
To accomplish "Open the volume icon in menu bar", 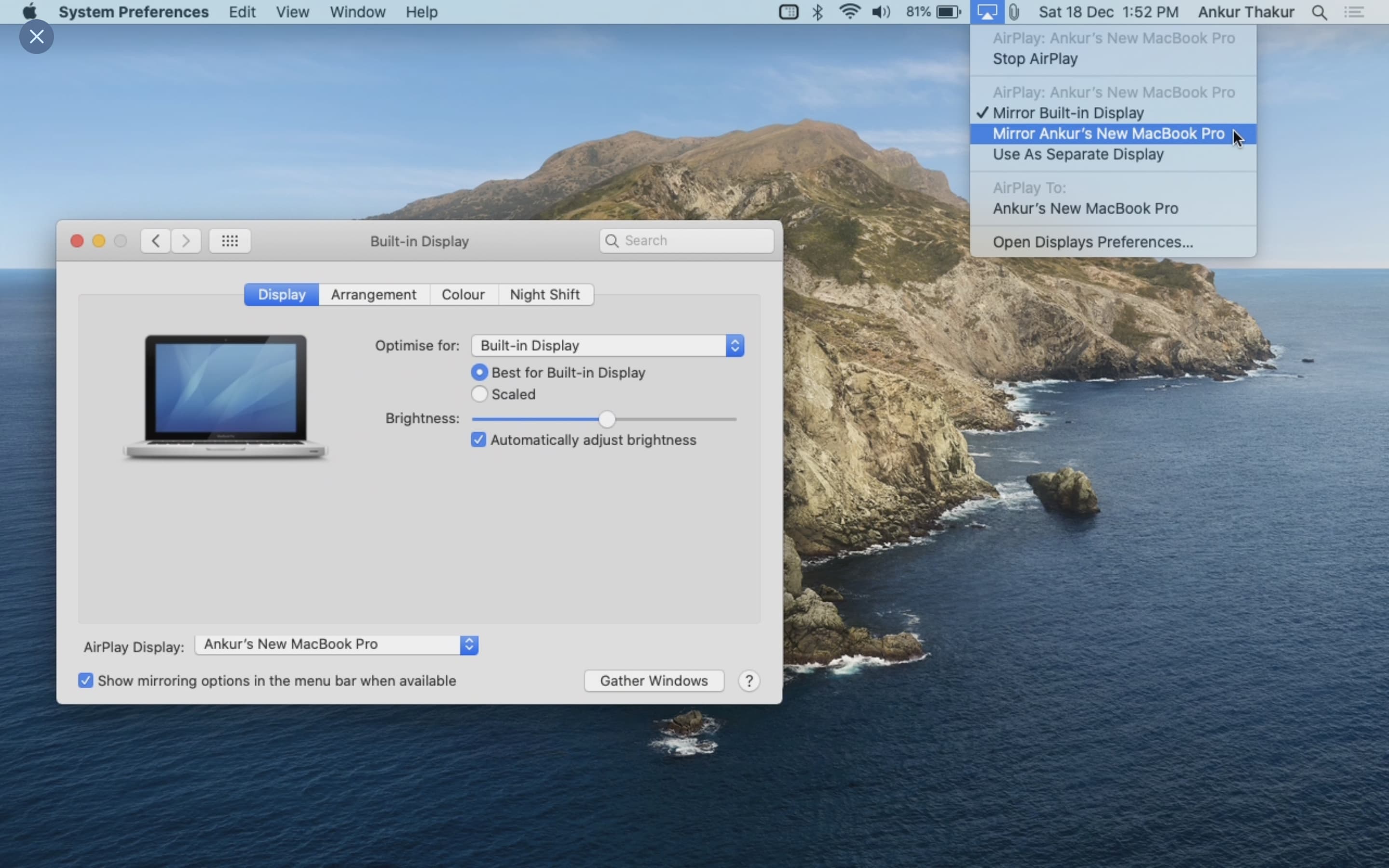I will (x=881, y=12).
